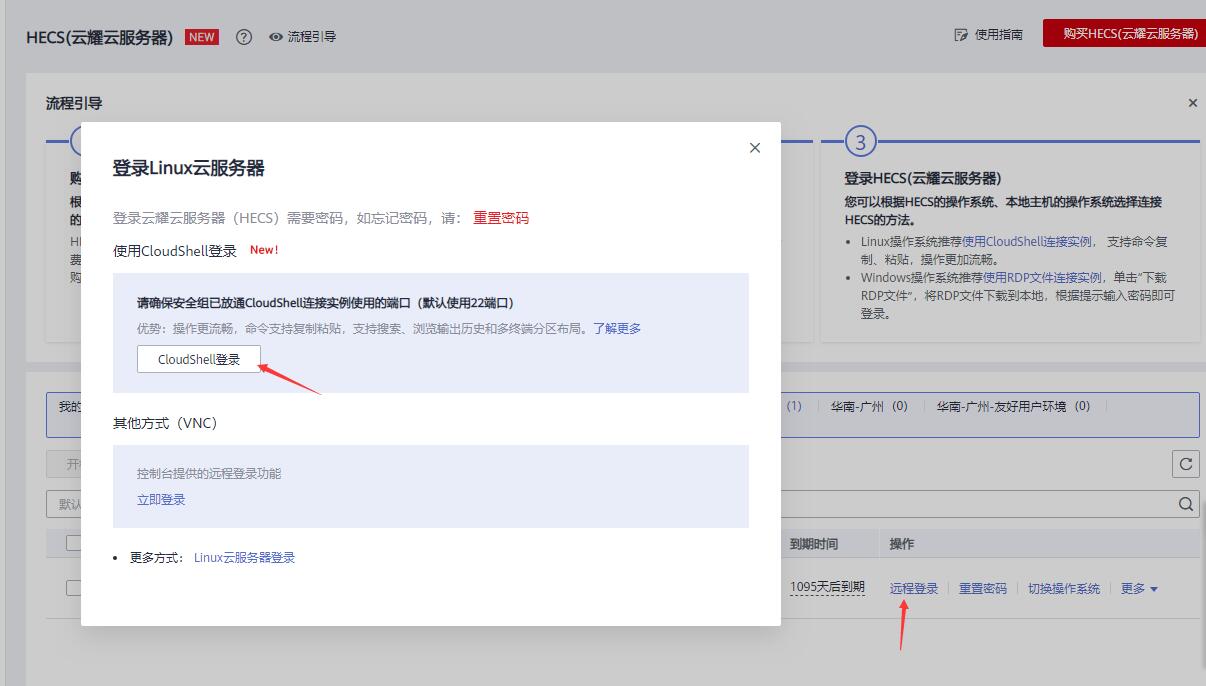Select the 华南-广州-友好用户环境 region tab
This screenshot has height=686, width=1206.
click(1013, 407)
